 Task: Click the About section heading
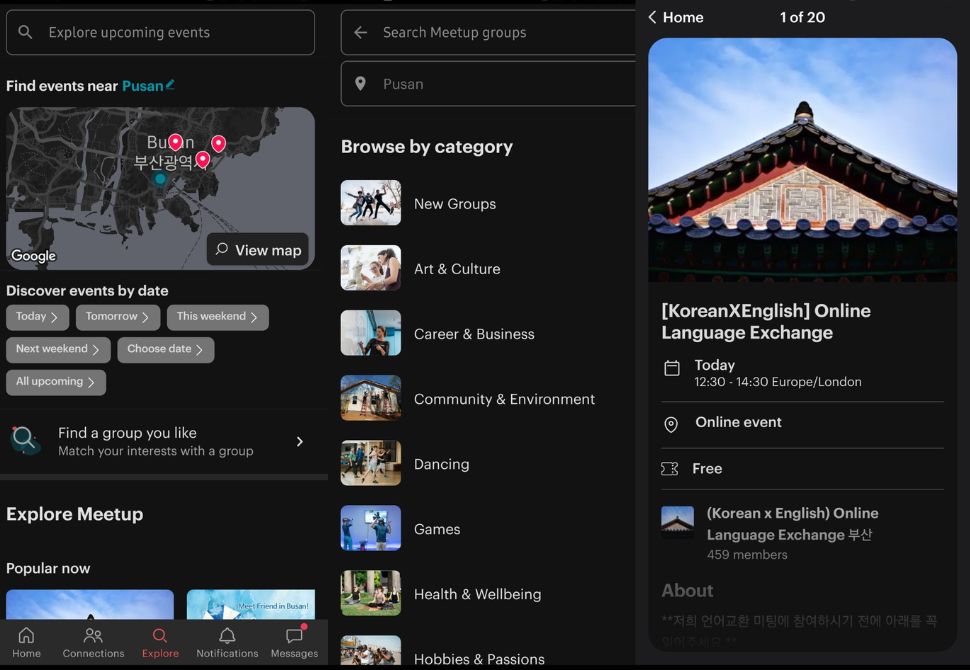click(x=687, y=591)
